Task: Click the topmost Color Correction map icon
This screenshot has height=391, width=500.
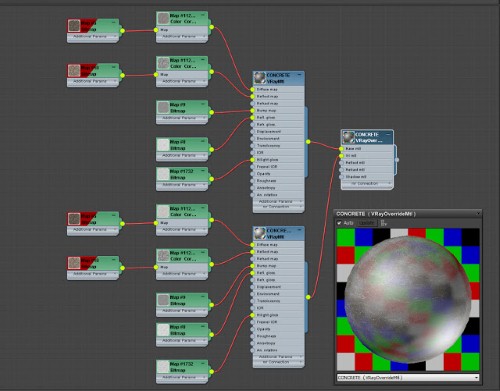Action: pyautogui.click(x=163, y=18)
